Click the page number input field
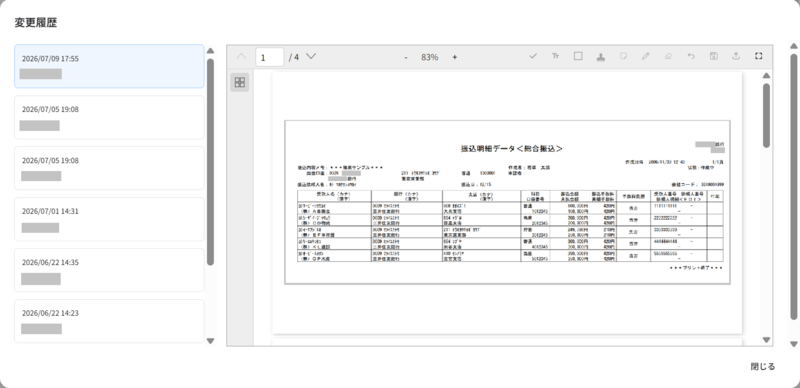The height and width of the screenshot is (388, 800). pos(269,57)
